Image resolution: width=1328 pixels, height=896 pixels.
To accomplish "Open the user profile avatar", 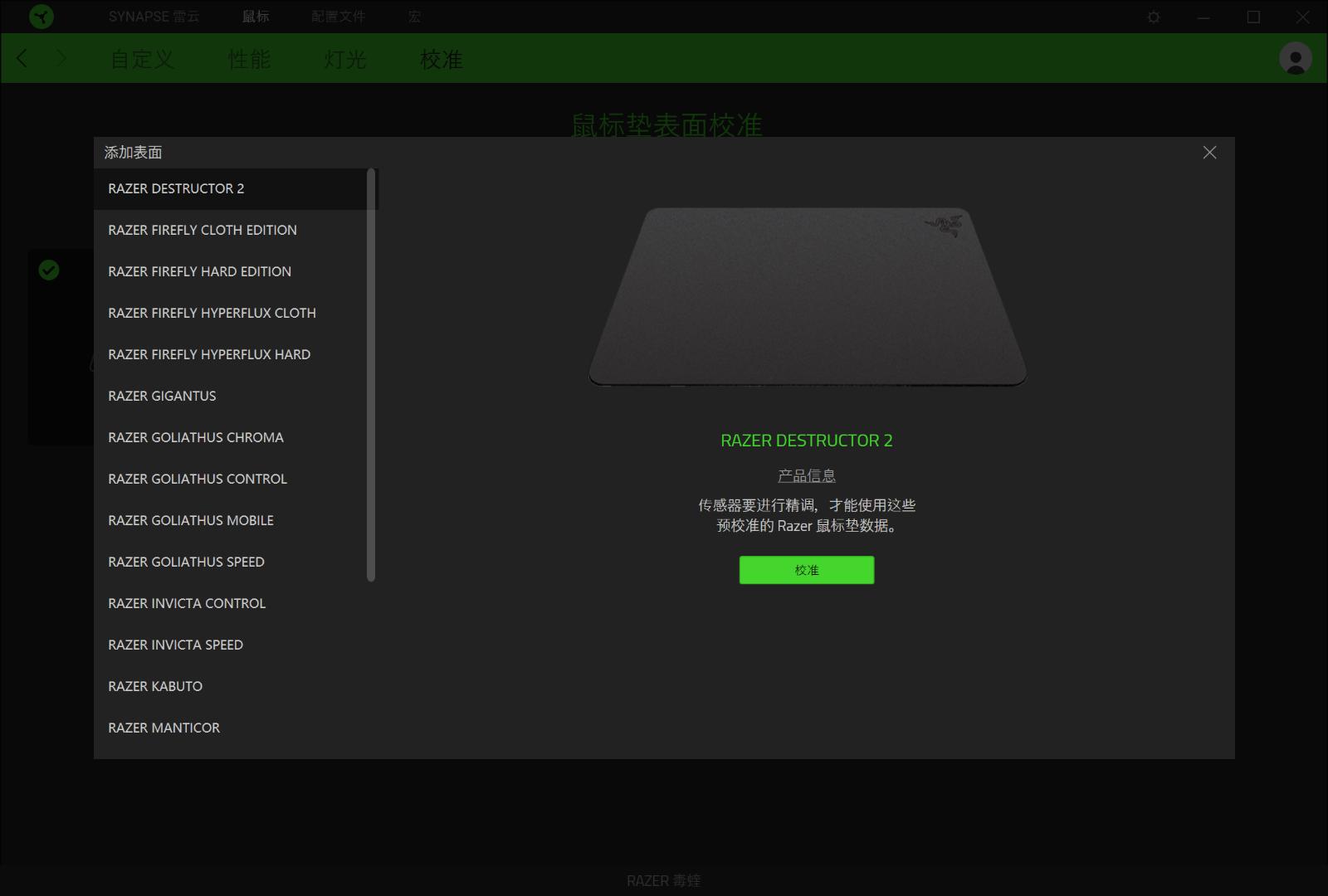I will (1296, 58).
